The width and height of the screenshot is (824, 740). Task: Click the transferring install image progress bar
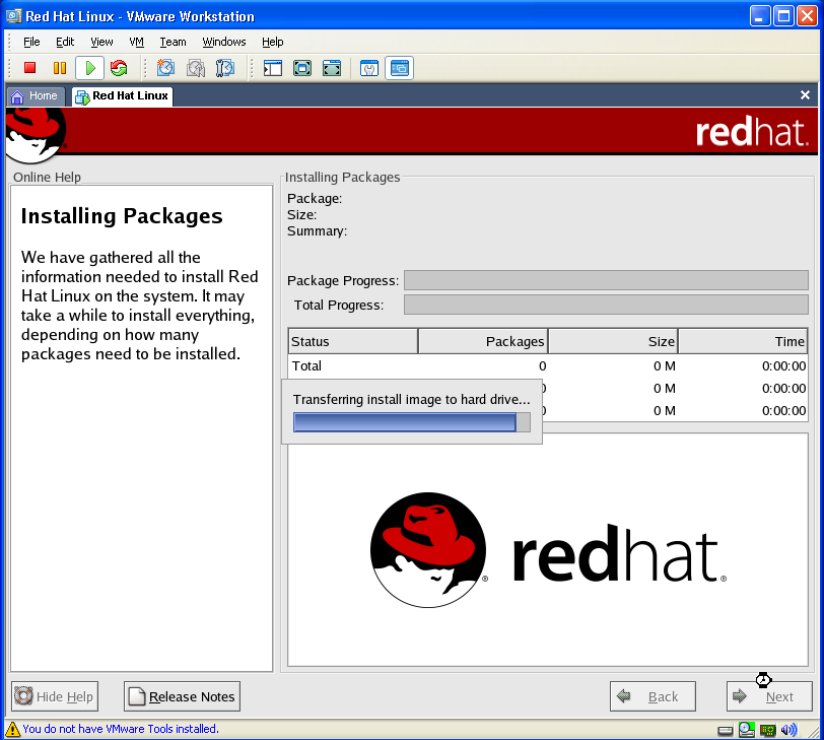[x=411, y=422]
